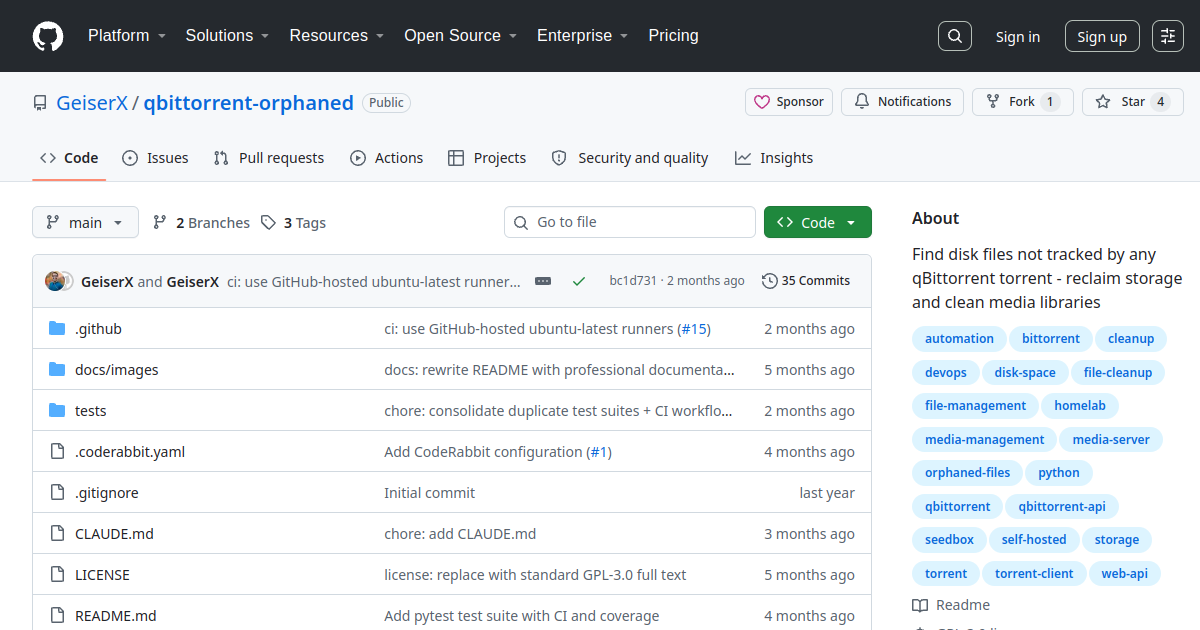Open the Insights tab
Screen dimensions: 1200x630
(774, 158)
